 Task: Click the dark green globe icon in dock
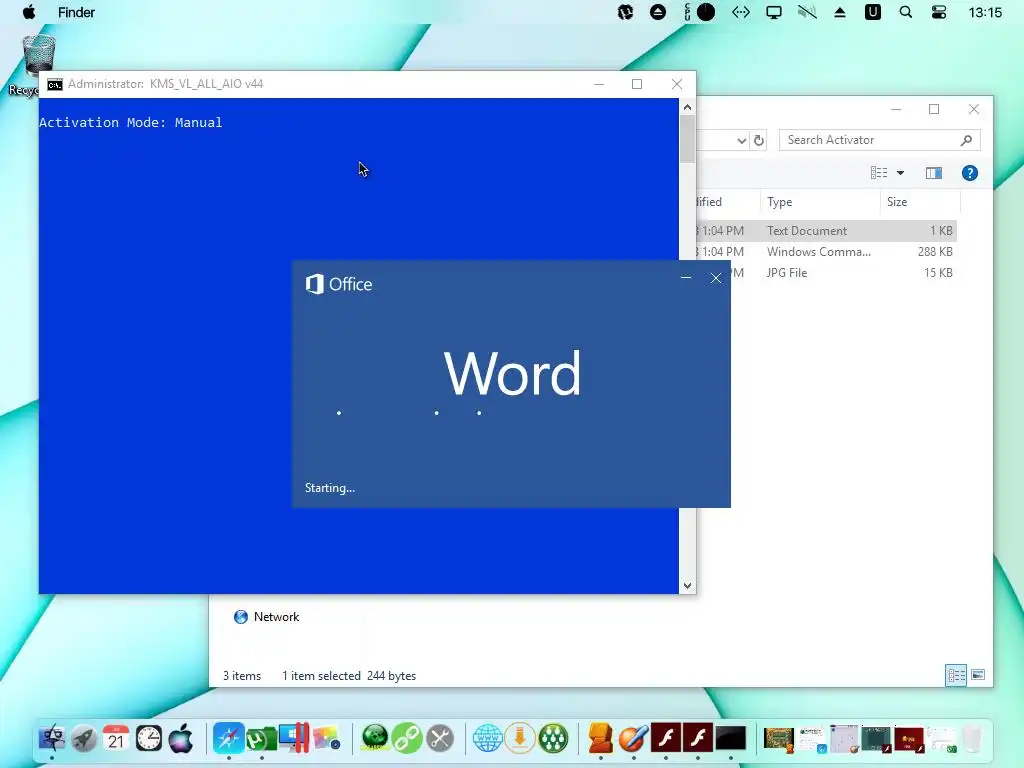(375, 739)
